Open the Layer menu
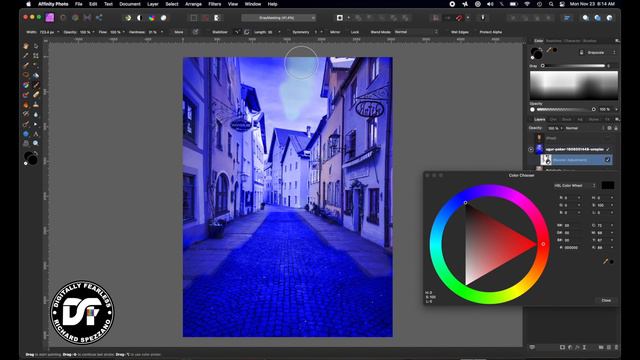 [x=153, y=4]
